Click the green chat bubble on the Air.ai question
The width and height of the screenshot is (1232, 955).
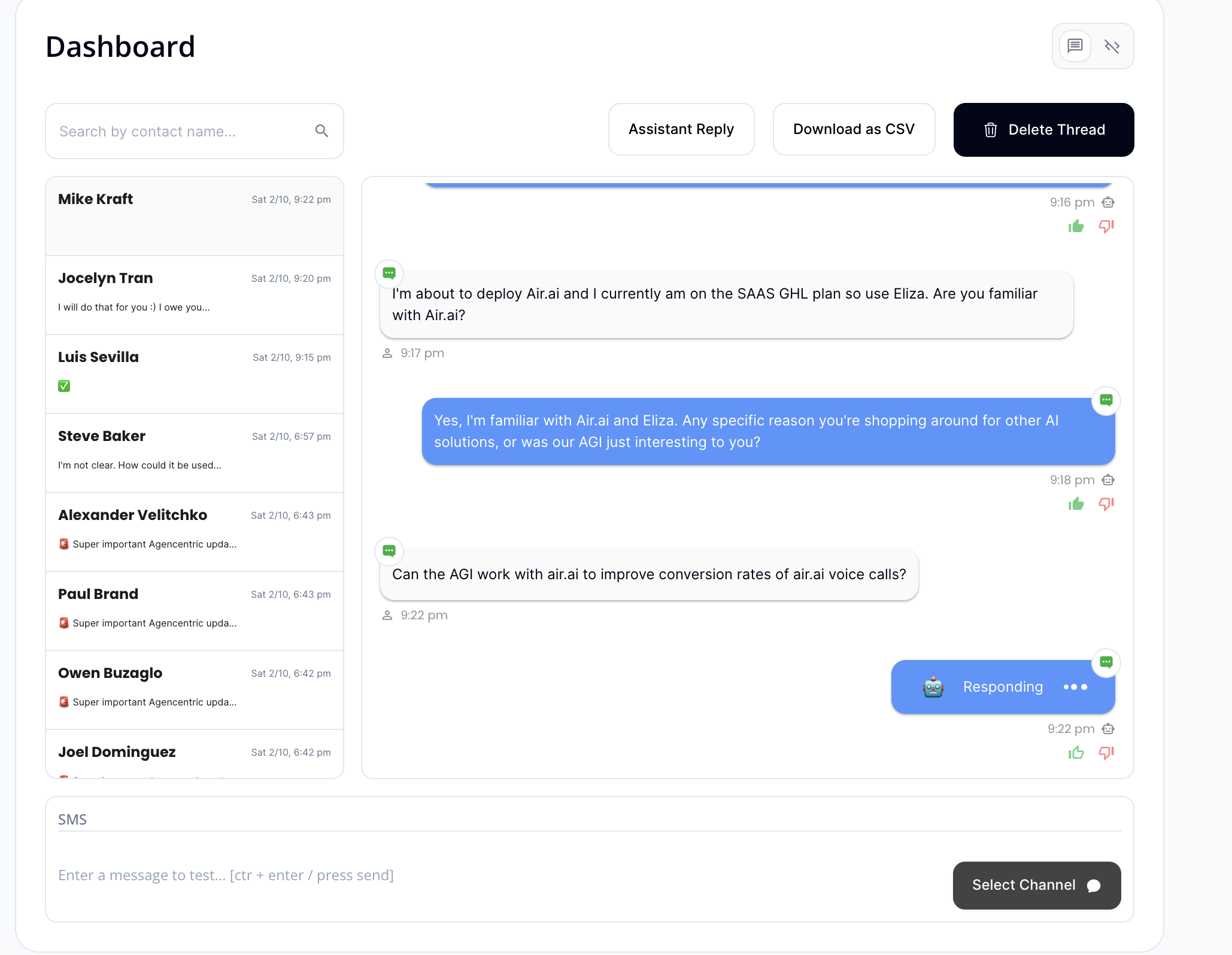(389, 273)
